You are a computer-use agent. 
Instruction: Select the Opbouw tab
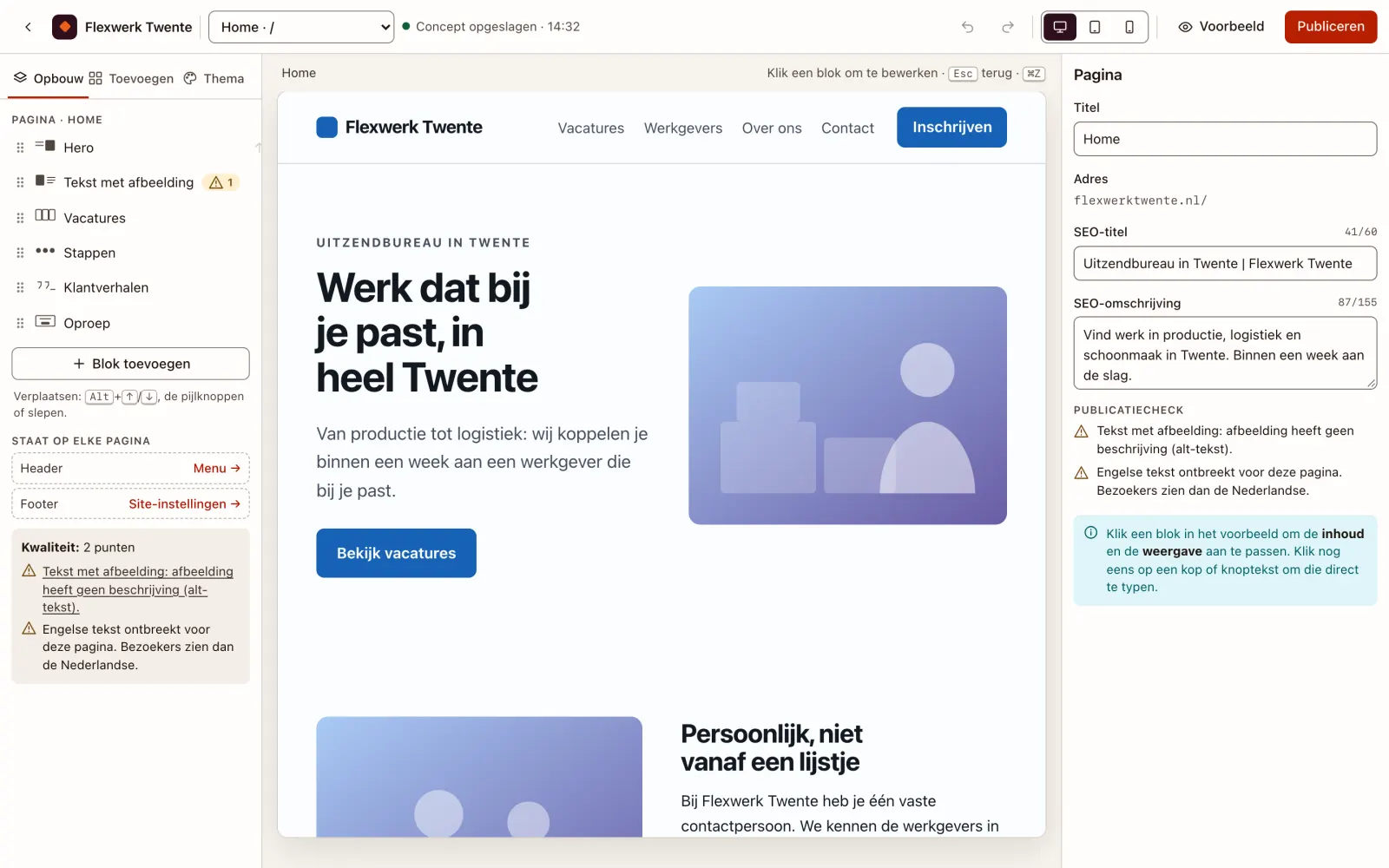pyautogui.click(x=49, y=78)
